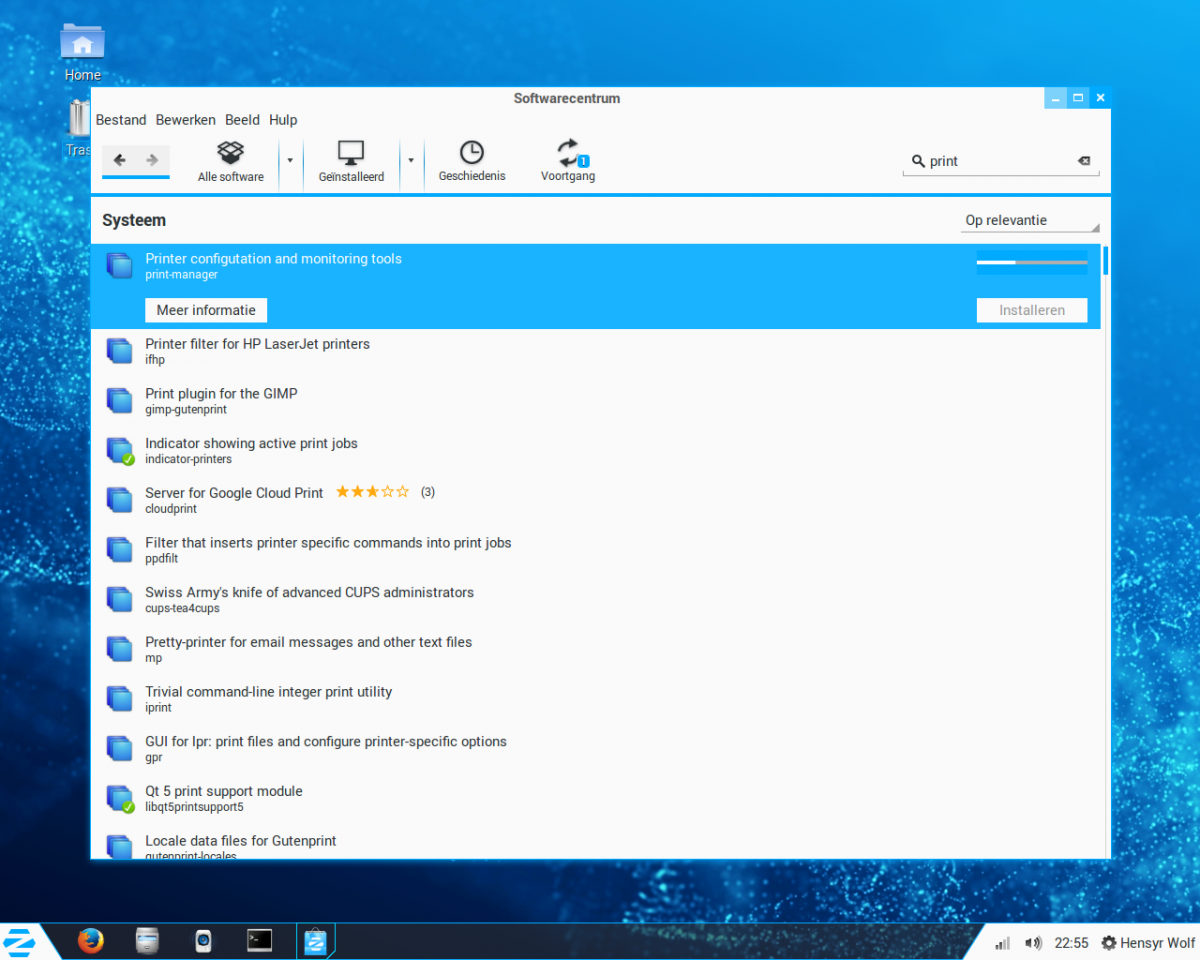Image resolution: width=1200 pixels, height=960 pixels.
Task: Show the Geïnstalleerd software view
Action: coord(351,162)
